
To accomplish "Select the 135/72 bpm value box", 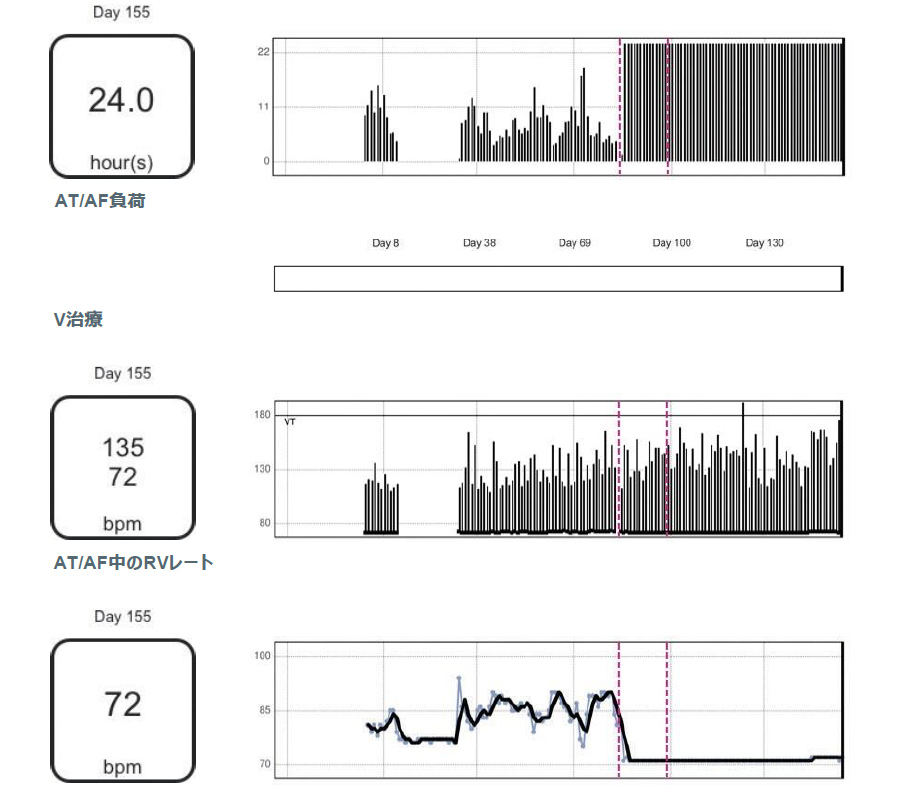I will [121, 467].
